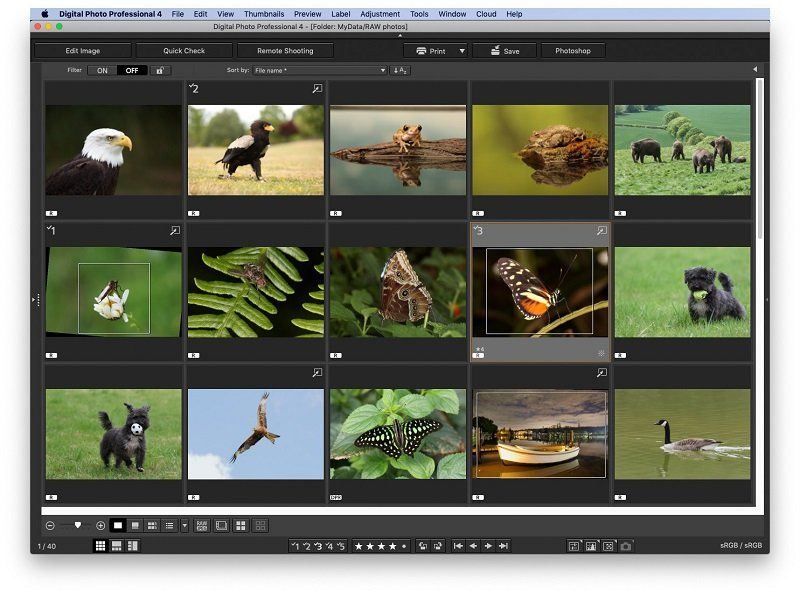The width and height of the screenshot is (800, 594).
Task: Select the rotate-left icon in bottom toolbar
Action: pos(424,544)
